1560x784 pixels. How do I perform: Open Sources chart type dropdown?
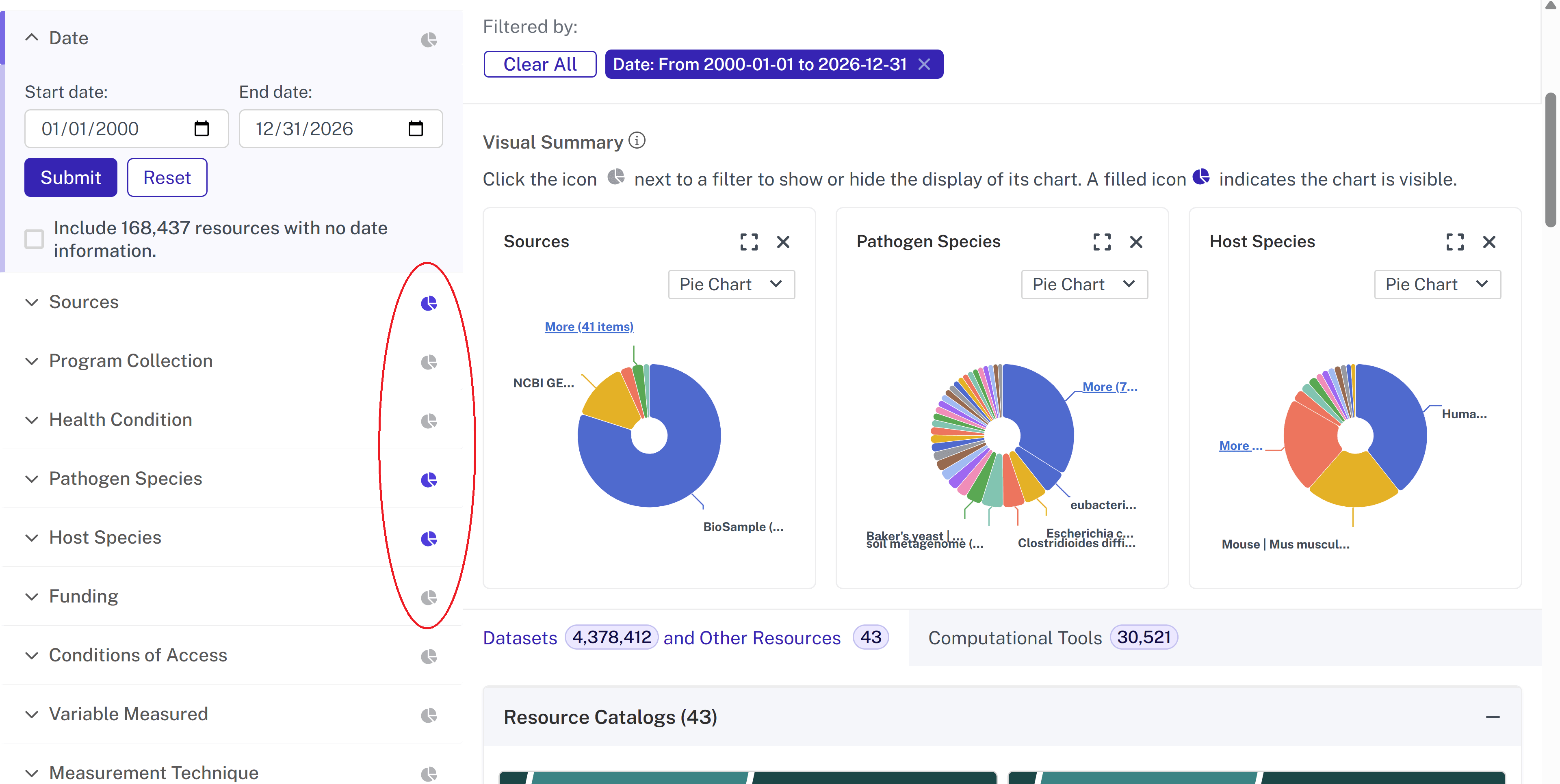point(731,284)
